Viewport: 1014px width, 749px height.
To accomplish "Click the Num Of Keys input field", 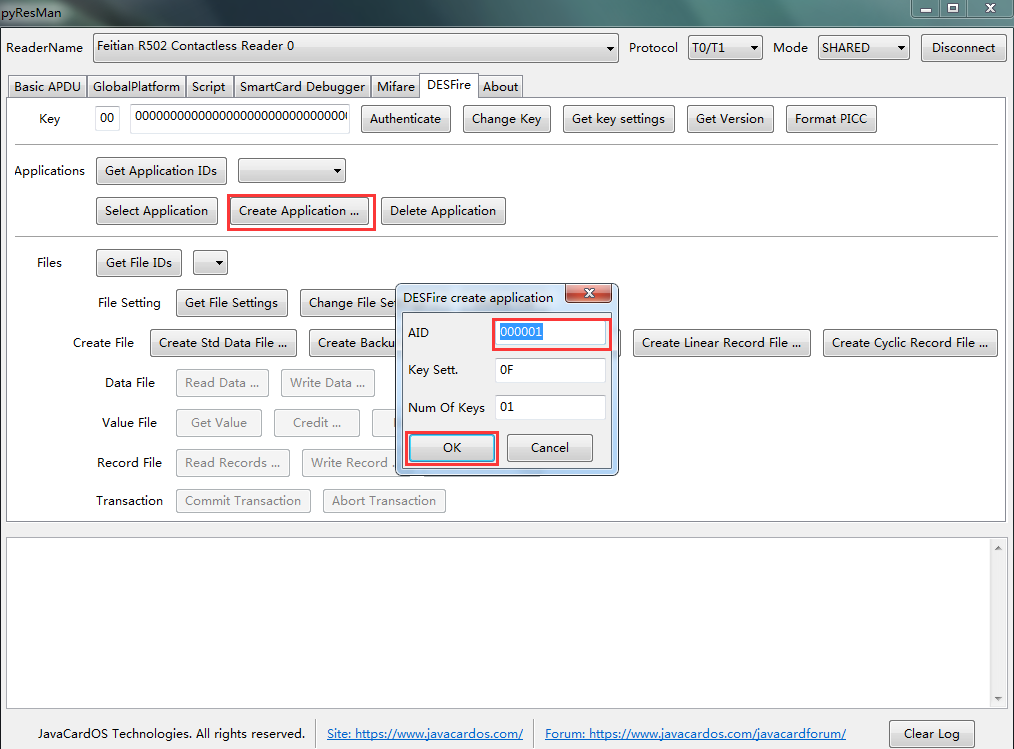I will tap(550, 407).
